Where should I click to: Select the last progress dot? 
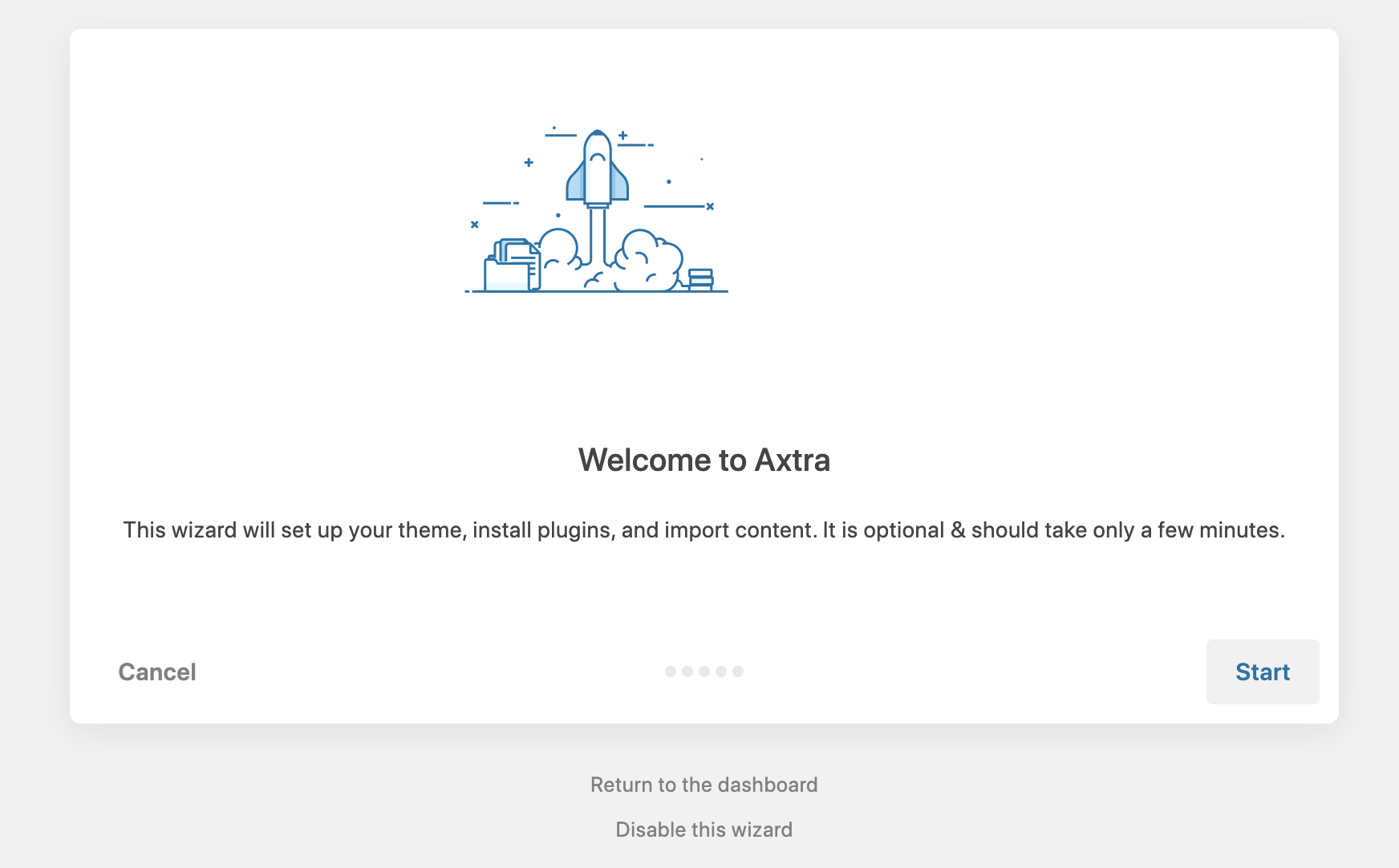(739, 671)
